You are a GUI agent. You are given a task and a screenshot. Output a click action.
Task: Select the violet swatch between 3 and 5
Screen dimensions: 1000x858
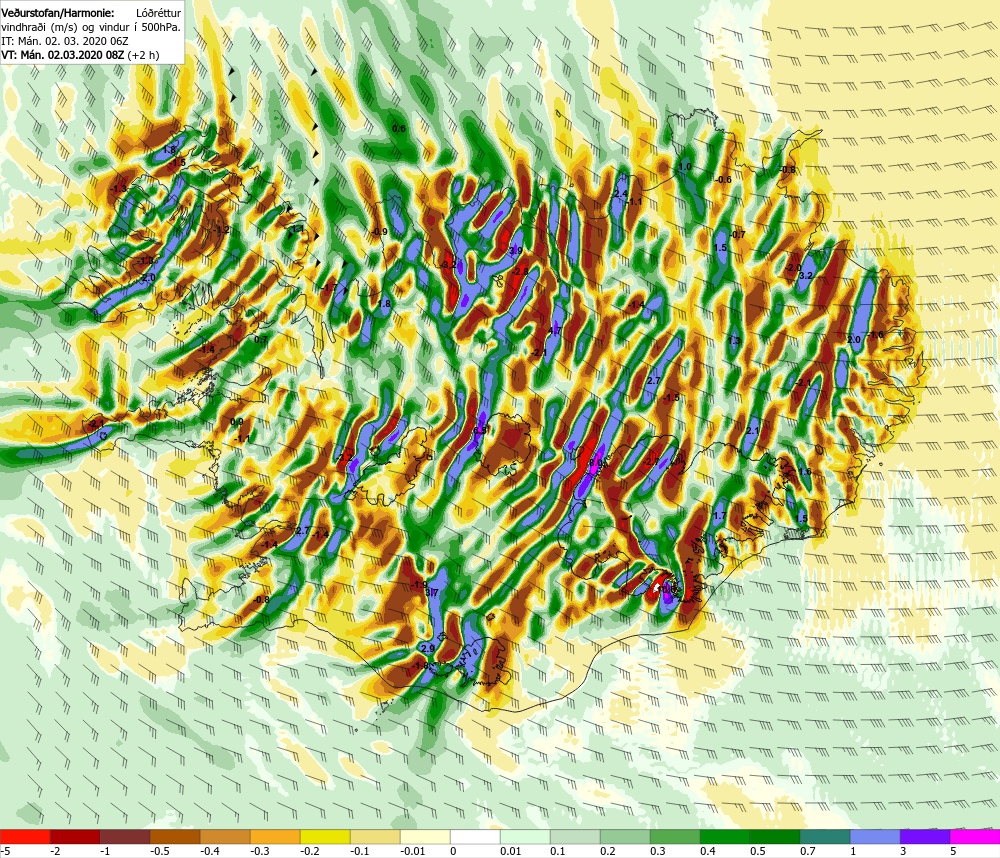pyautogui.click(x=925, y=836)
